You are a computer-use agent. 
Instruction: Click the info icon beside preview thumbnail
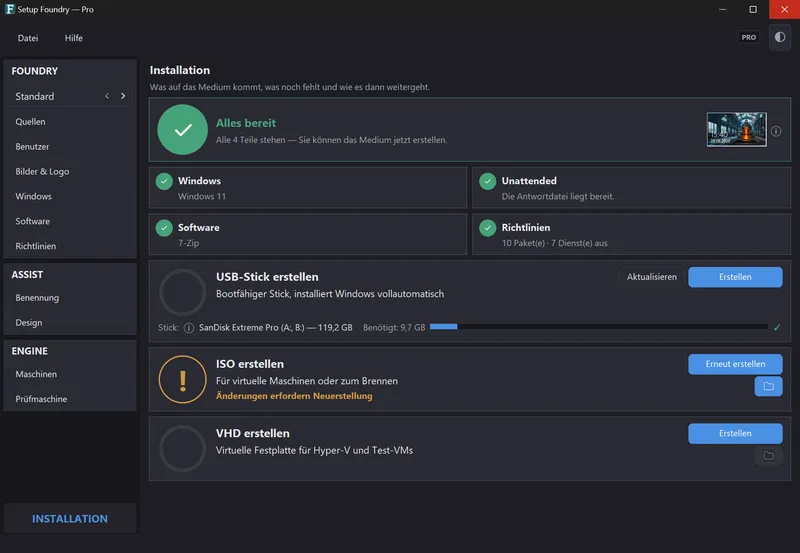pos(776,131)
